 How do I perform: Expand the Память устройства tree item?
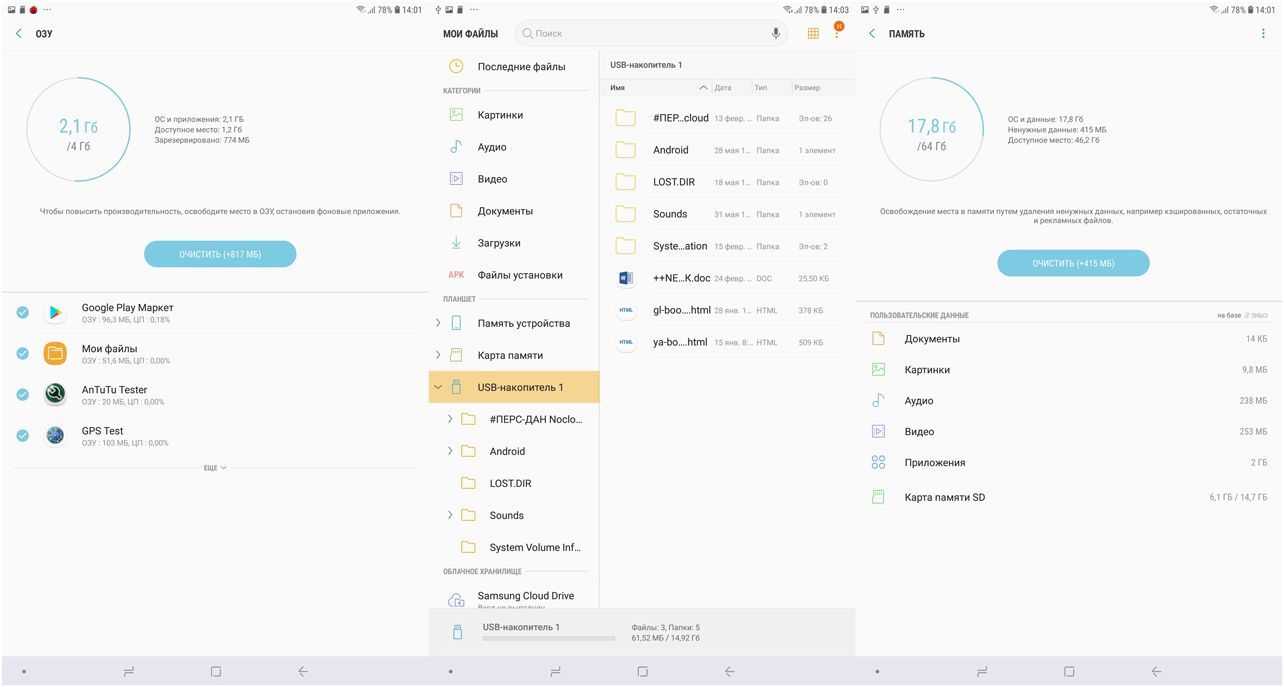click(x=437, y=321)
